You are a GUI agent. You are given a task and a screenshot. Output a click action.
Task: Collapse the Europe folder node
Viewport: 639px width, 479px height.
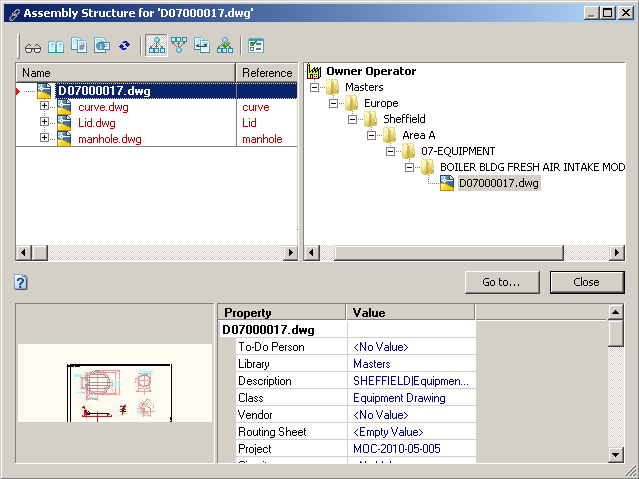(333, 103)
